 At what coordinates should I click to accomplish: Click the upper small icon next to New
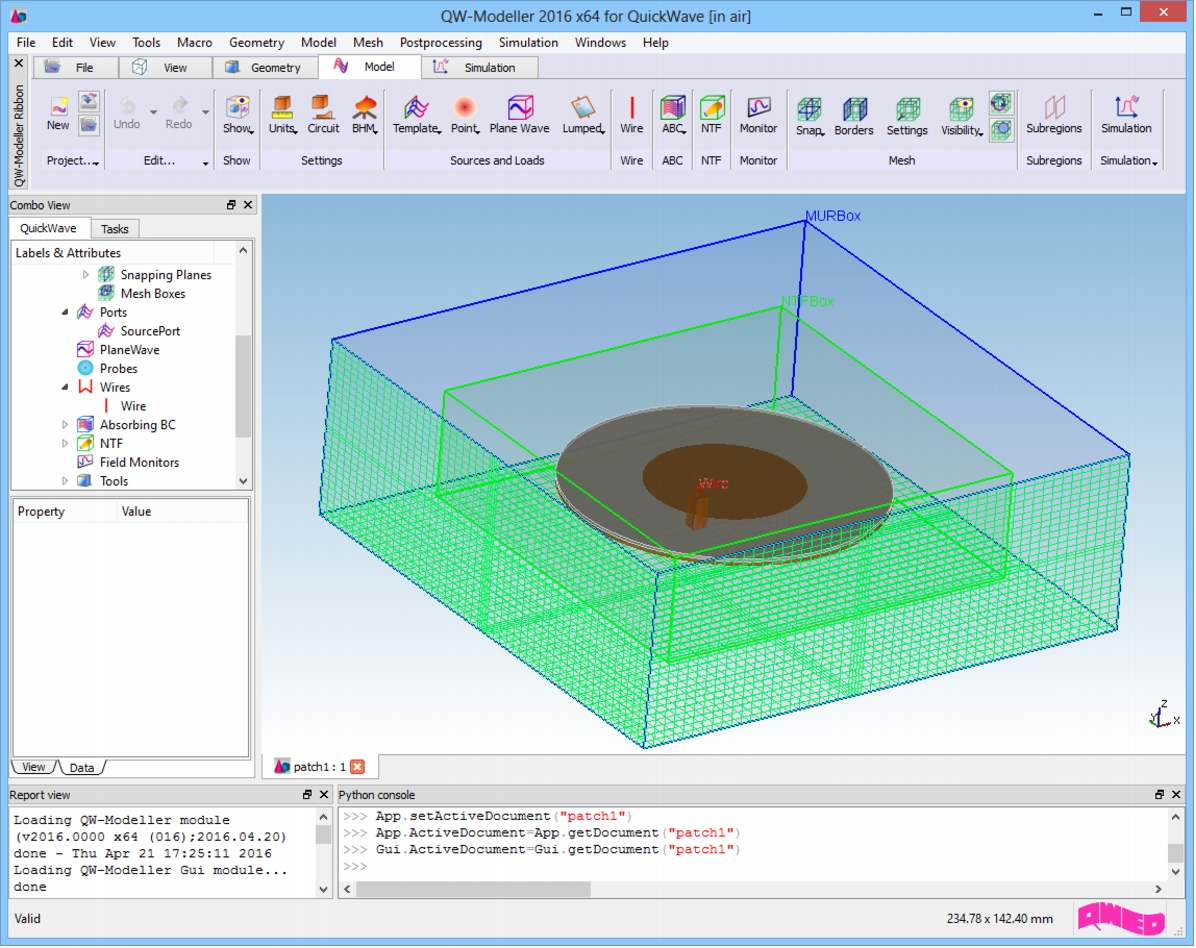coord(88,101)
